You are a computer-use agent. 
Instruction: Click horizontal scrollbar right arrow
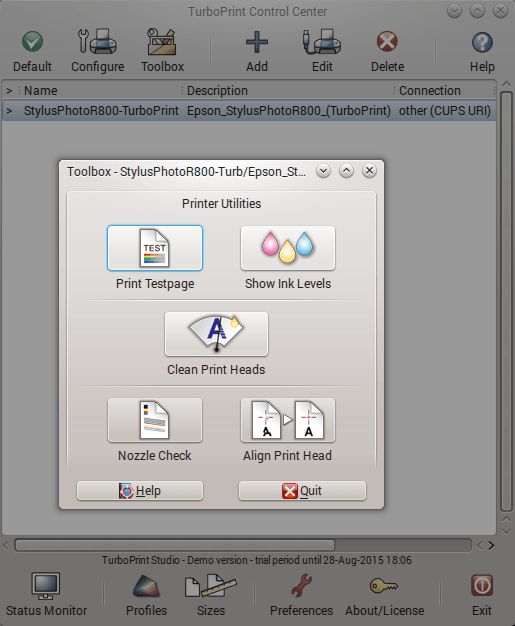491,545
